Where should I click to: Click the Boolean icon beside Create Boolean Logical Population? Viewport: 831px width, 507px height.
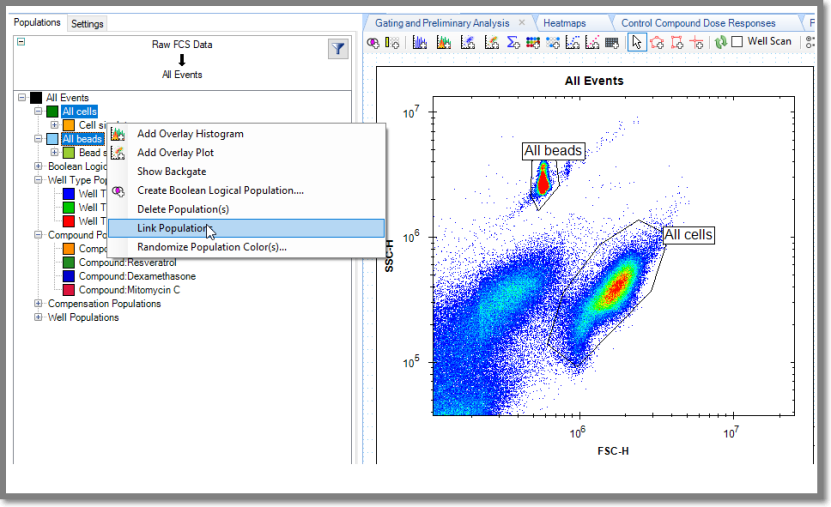tap(118, 191)
